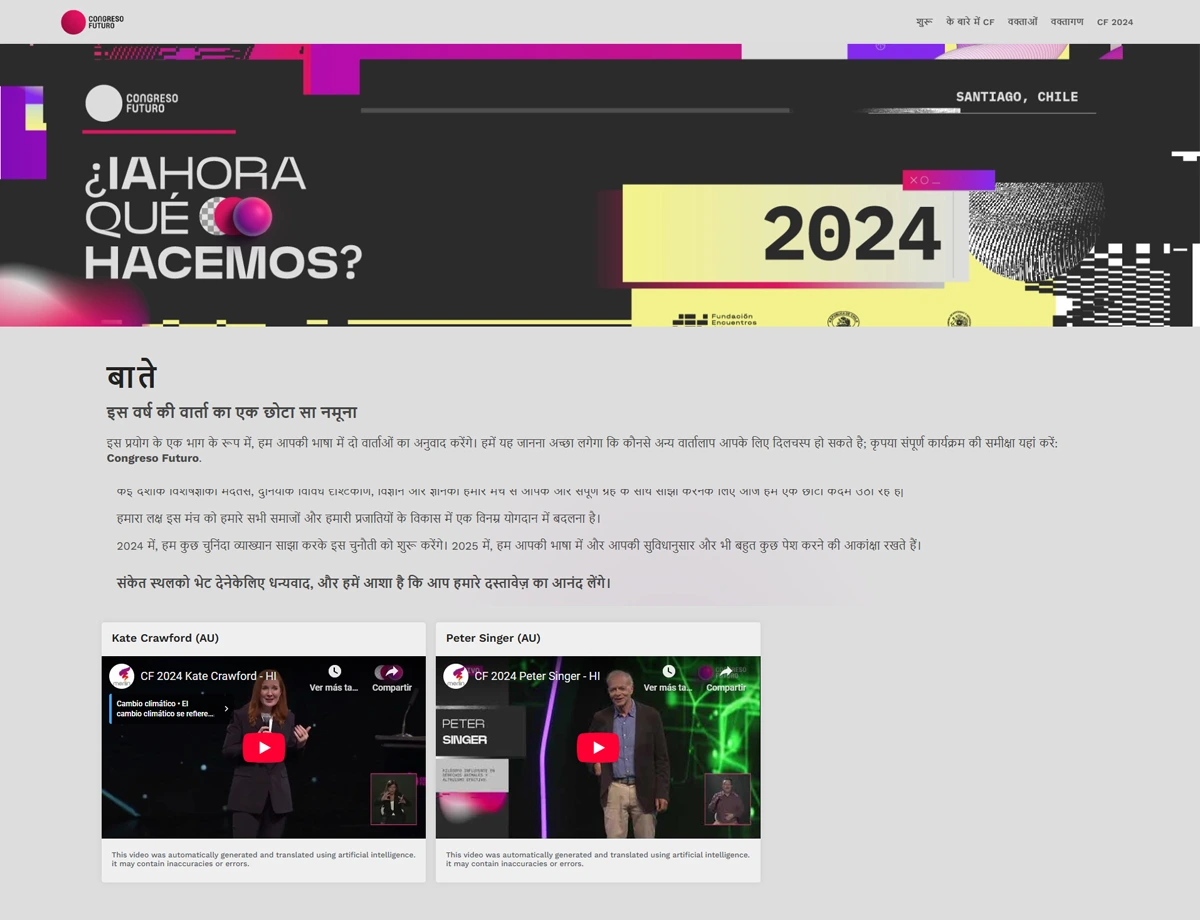1200x920 pixels.
Task: Click Compartir share arrow on Kate Crawford video
Action: click(392, 672)
